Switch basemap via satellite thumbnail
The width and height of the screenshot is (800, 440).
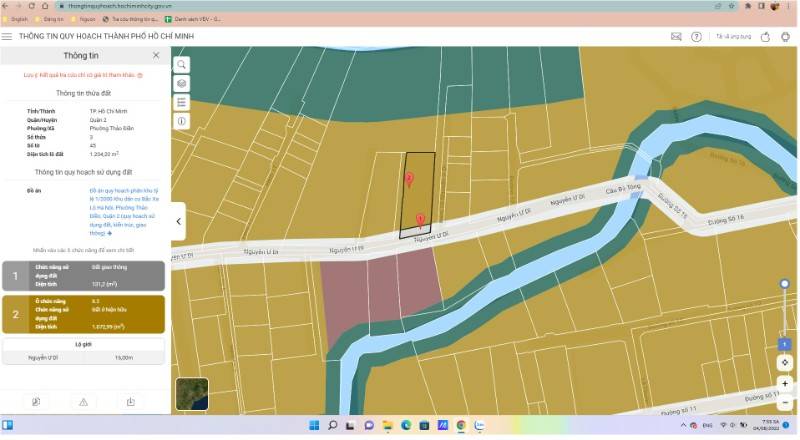click(x=192, y=394)
